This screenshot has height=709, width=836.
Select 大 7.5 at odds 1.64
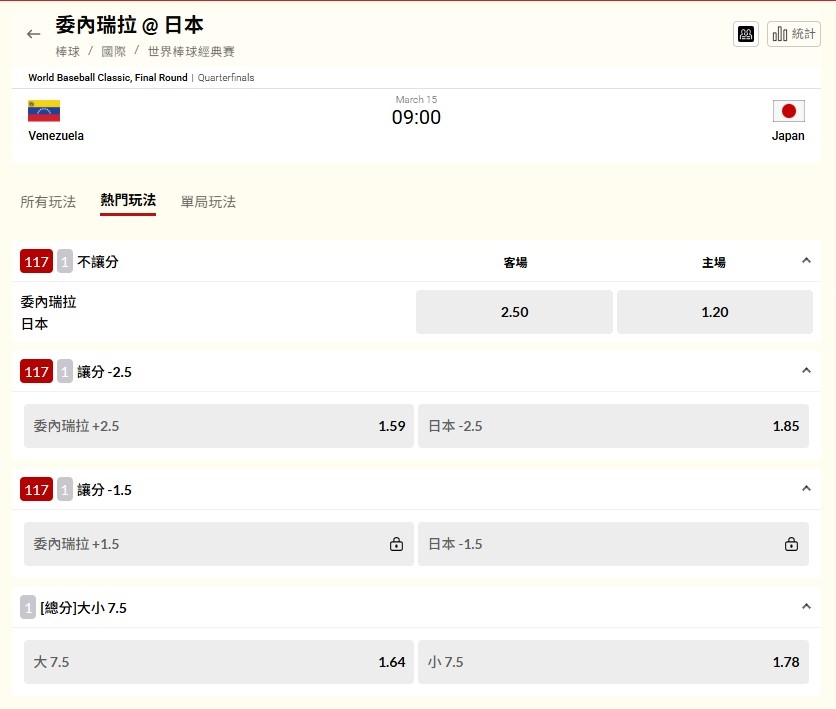point(218,662)
